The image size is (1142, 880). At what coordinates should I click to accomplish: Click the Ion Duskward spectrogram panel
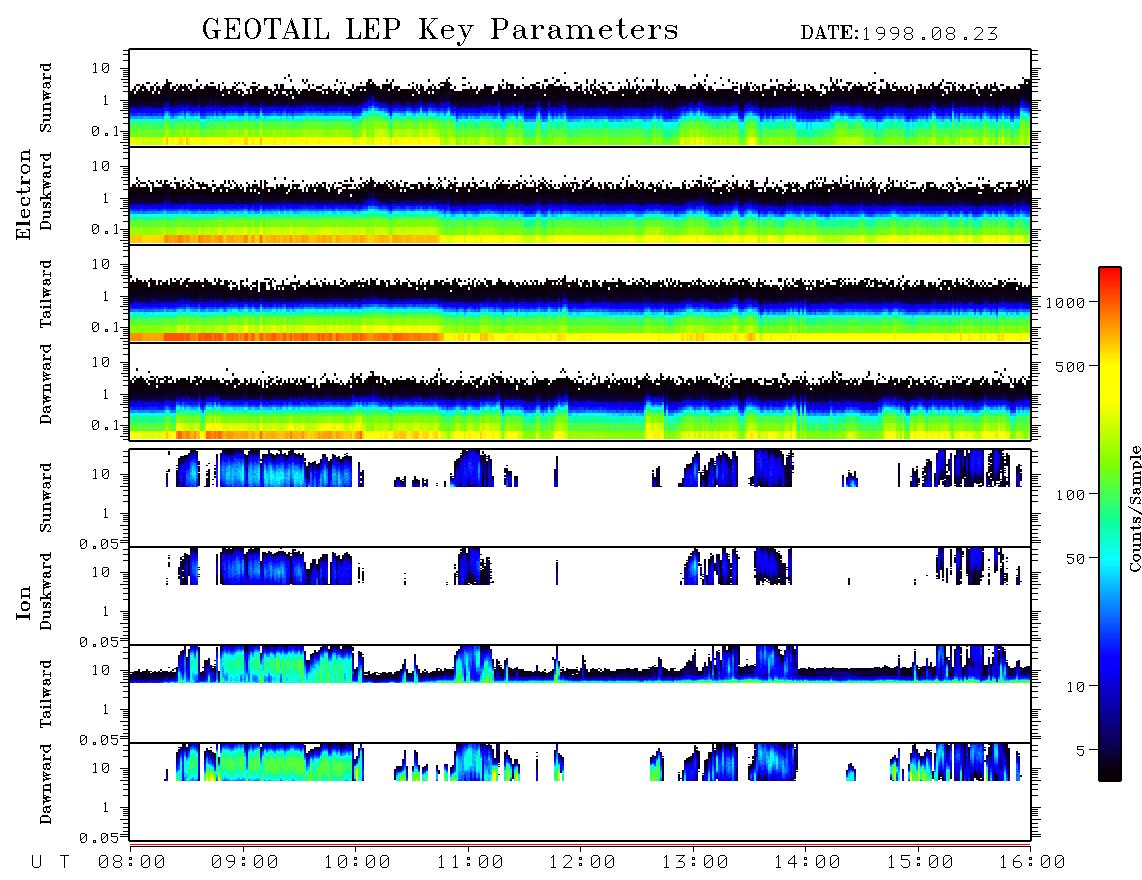[580, 595]
